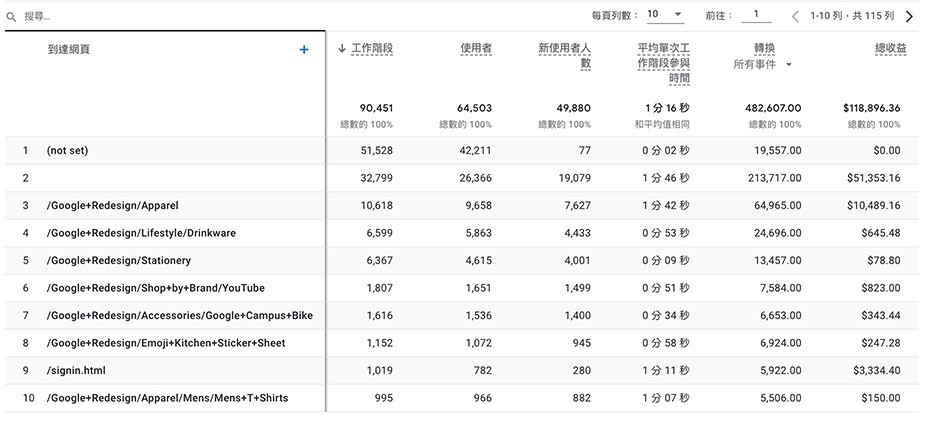The height and width of the screenshot is (421, 933).
Task: Click the search magnifier icon
Action: [11, 17]
